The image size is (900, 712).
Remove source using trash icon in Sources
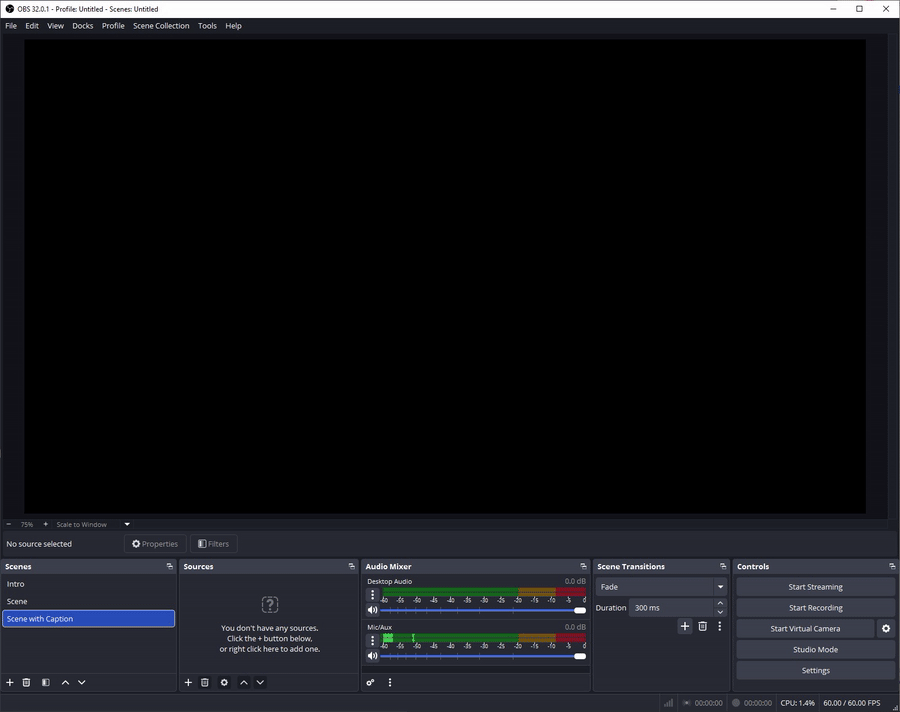tap(205, 682)
